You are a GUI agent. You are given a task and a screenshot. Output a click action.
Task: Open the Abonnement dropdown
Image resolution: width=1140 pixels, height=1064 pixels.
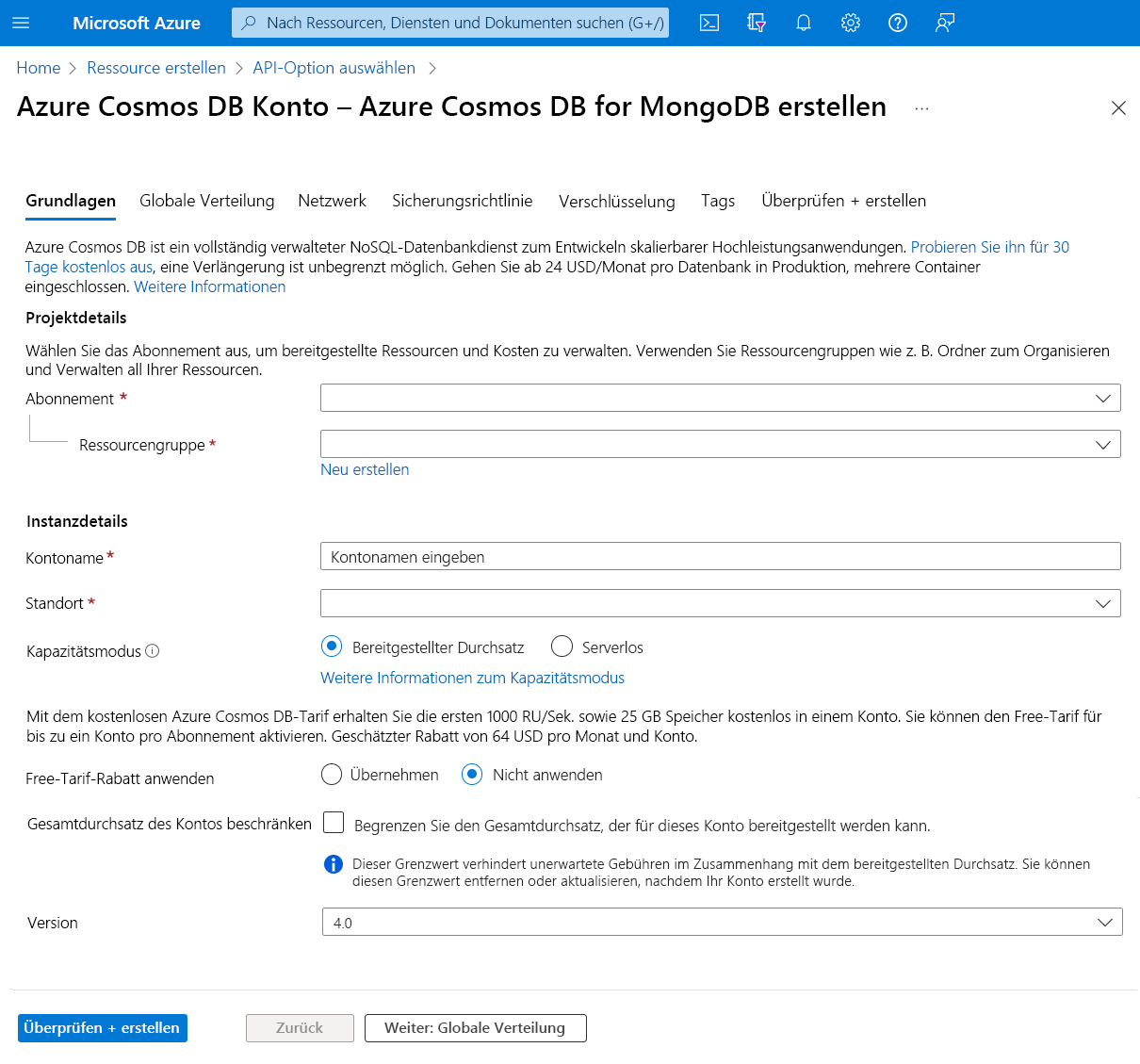tap(721, 398)
